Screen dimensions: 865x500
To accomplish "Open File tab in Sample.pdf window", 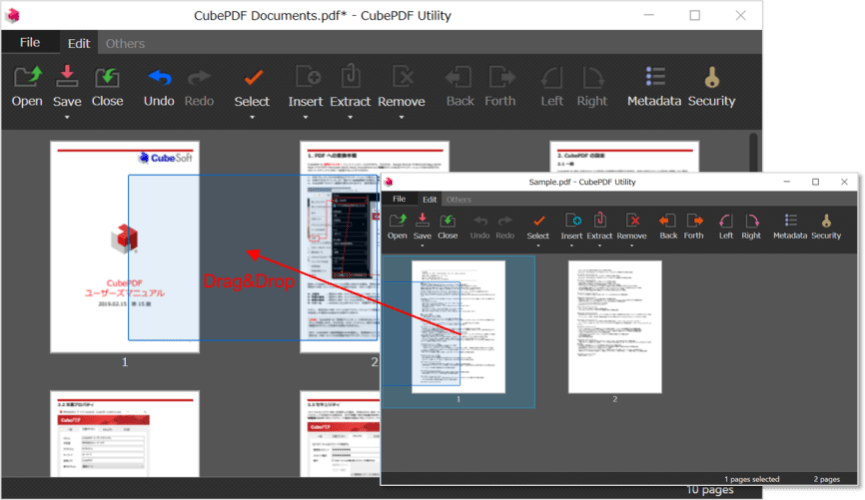I will [x=399, y=199].
